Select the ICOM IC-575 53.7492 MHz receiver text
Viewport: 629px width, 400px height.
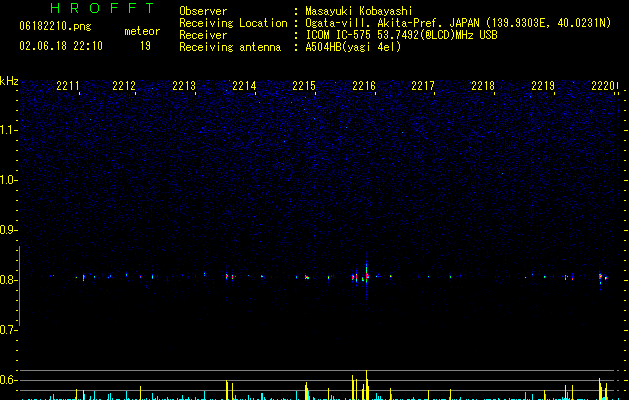[402, 35]
